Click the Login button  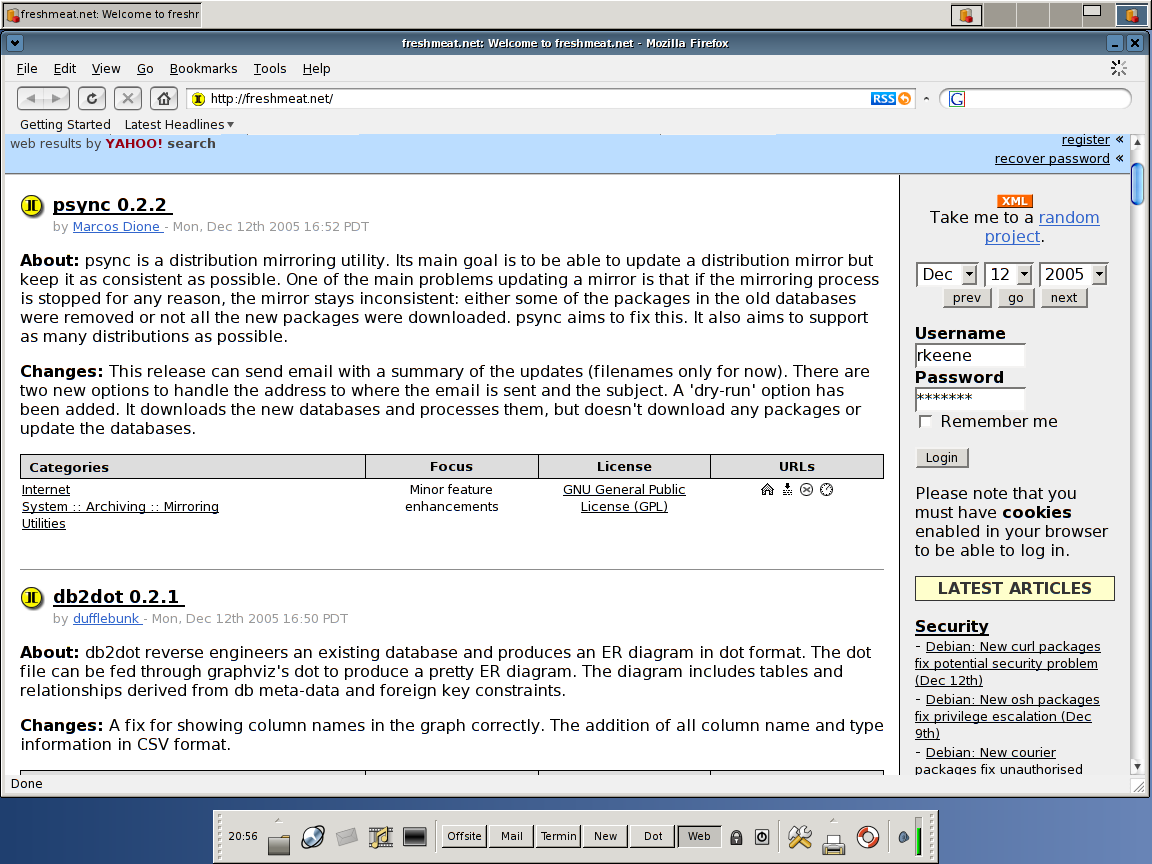942,458
